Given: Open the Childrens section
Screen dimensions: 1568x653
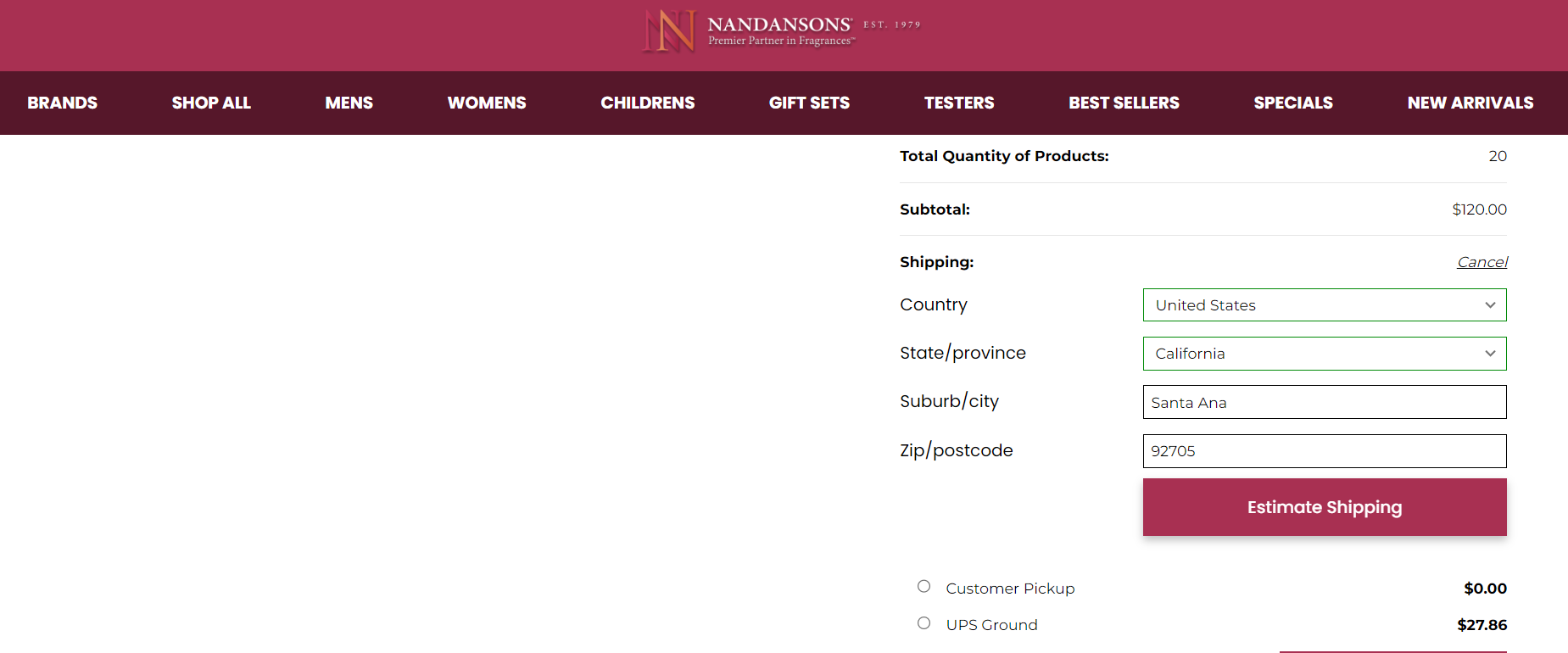Looking at the screenshot, I should pos(648,103).
